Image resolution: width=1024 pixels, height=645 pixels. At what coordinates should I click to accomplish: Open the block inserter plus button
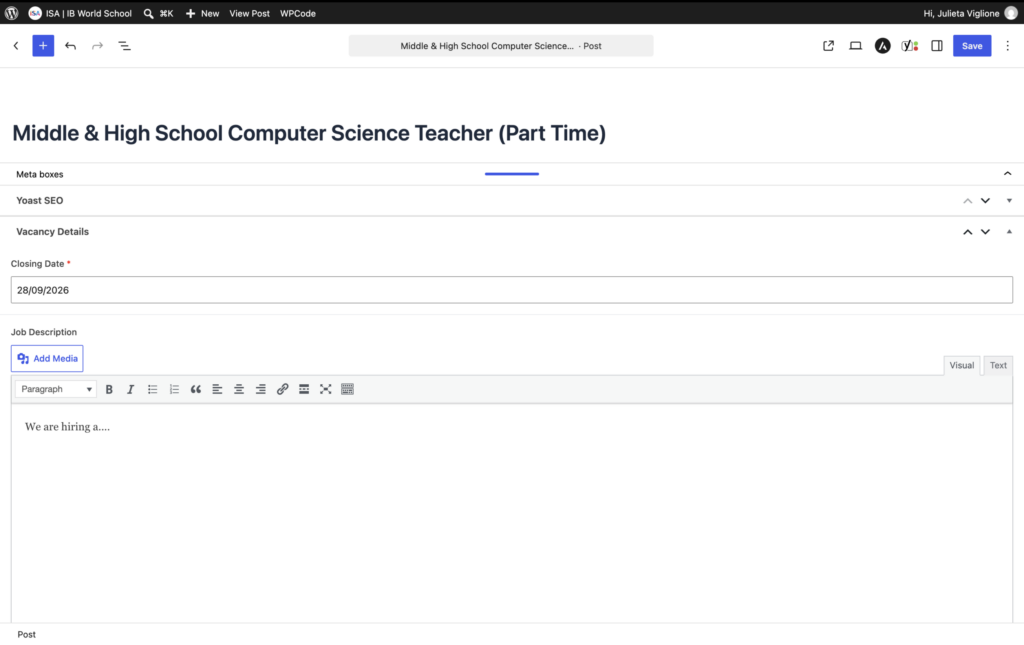[43, 46]
